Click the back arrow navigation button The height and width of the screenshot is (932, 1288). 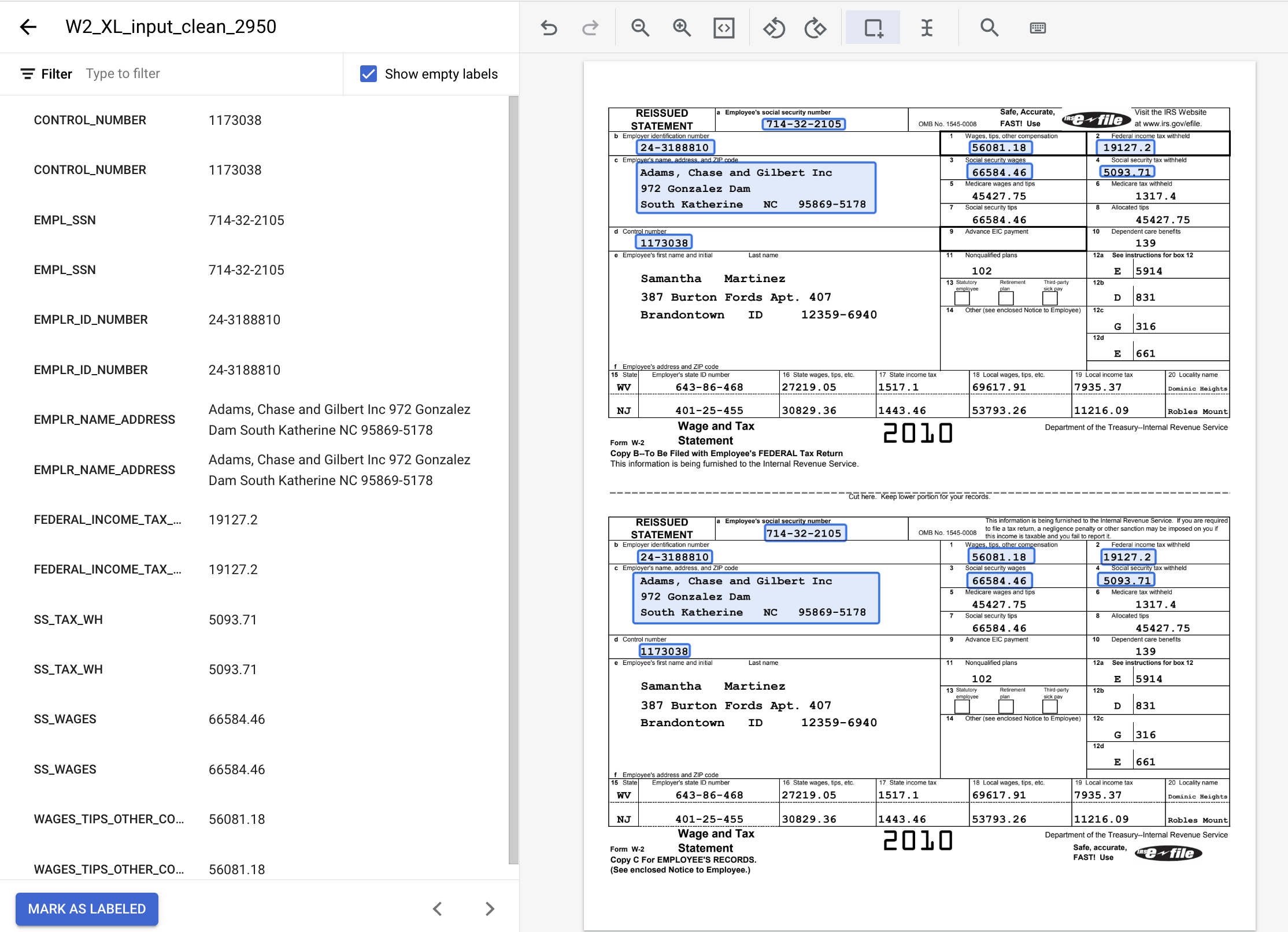(27, 27)
